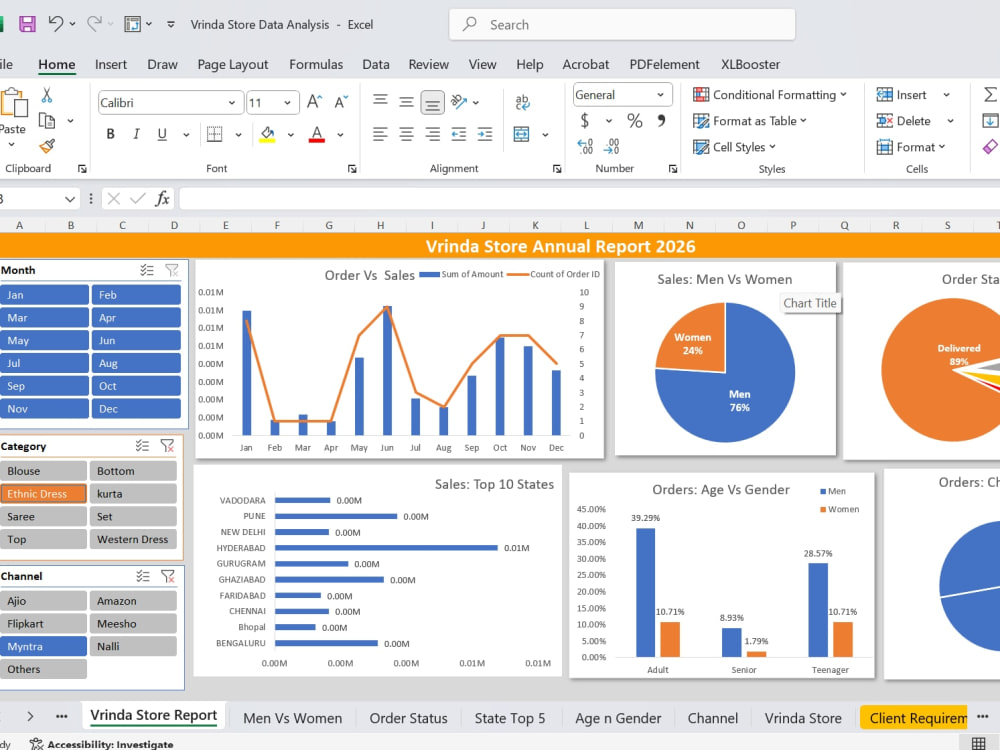Select Western Dress category button
The image size is (1000, 750).
click(x=133, y=539)
